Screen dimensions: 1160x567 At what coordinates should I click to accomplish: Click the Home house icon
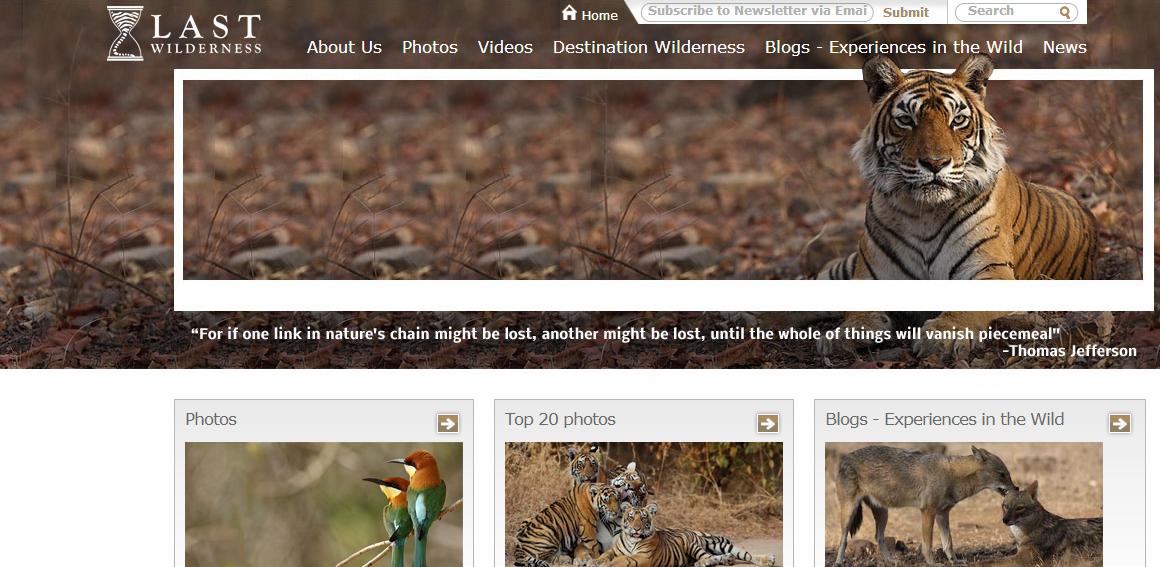click(x=569, y=13)
